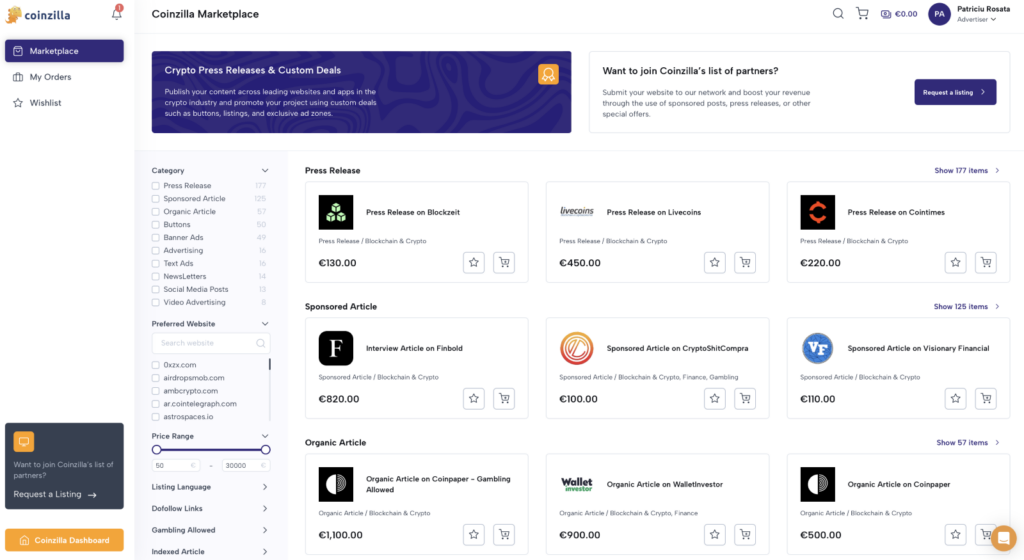Collapse the Category filter section
1024x560 pixels.
[x=264, y=170]
